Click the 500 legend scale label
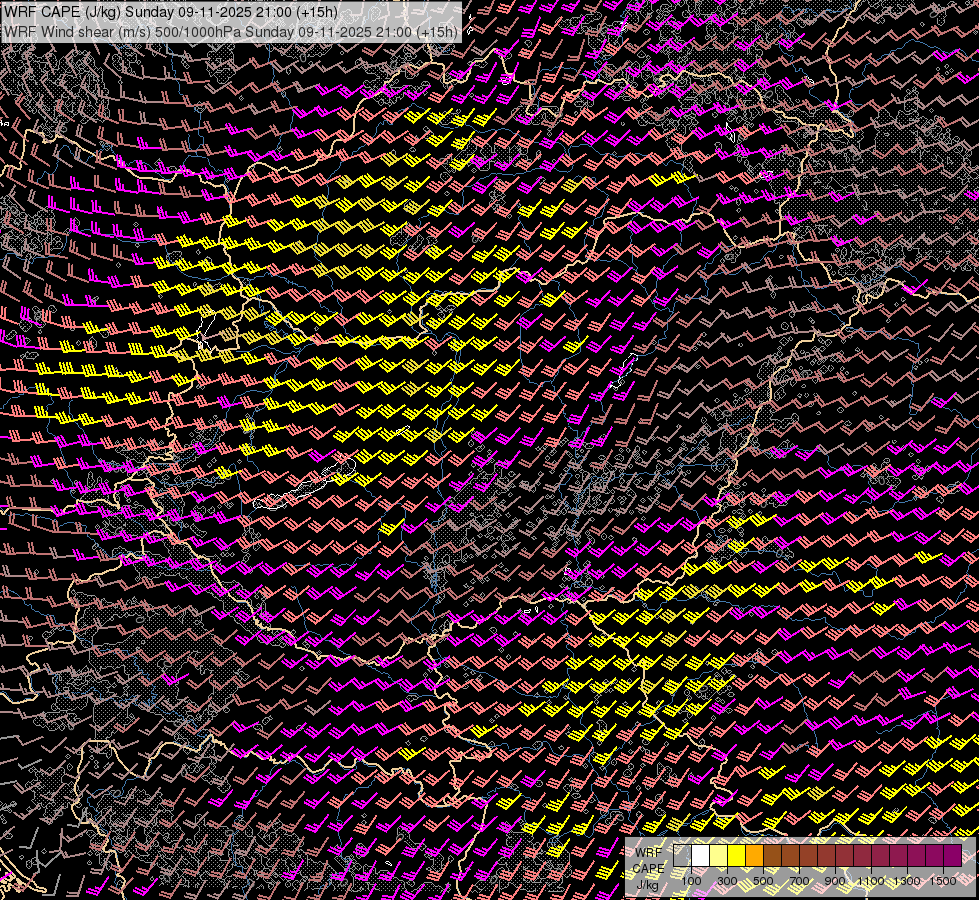979x900 pixels. click(763, 880)
